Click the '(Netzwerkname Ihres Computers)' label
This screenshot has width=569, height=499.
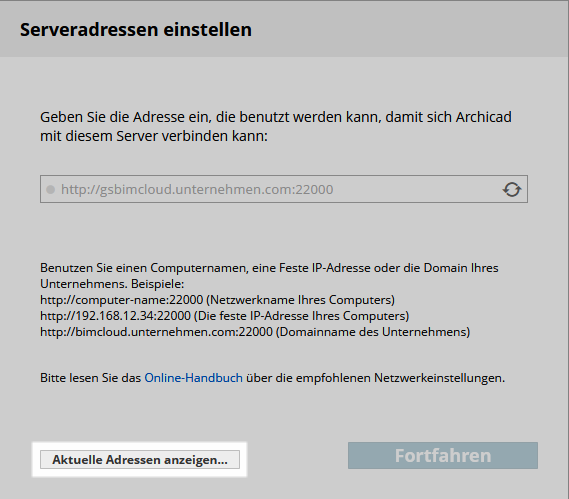pos(300,300)
